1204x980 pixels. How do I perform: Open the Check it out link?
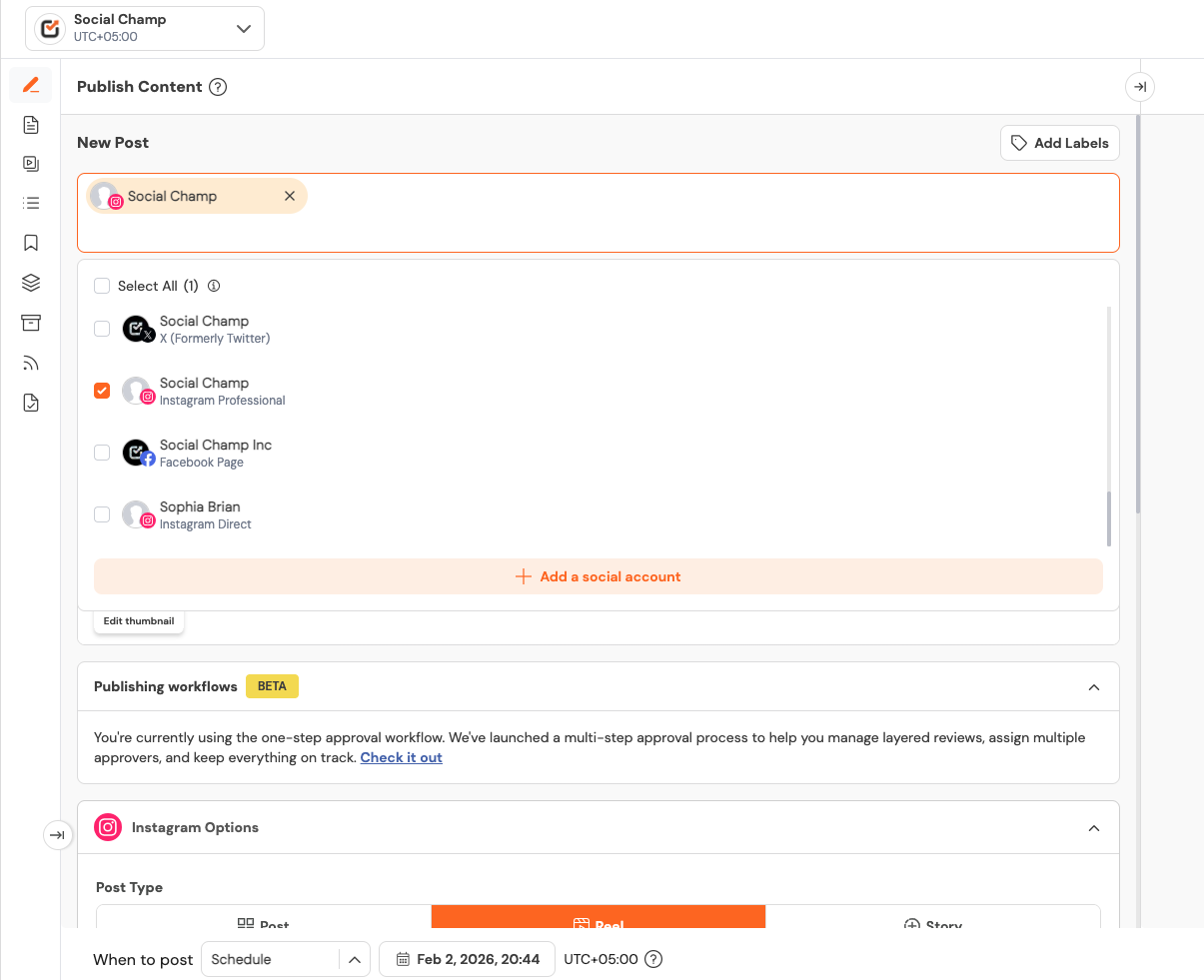tap(401, 757)
